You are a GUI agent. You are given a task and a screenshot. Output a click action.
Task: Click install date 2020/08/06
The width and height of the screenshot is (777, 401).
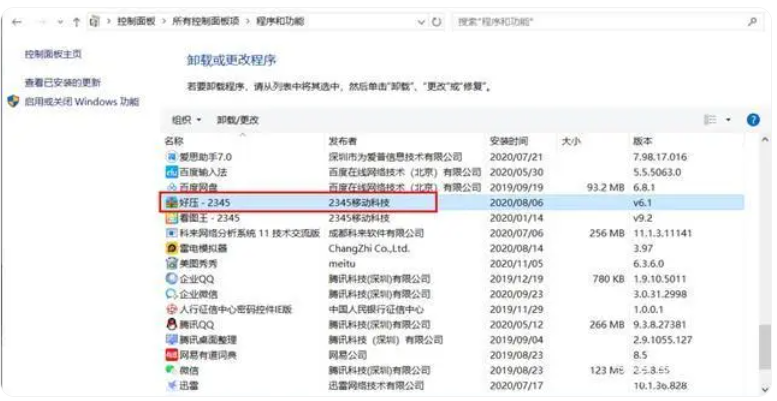516,202
